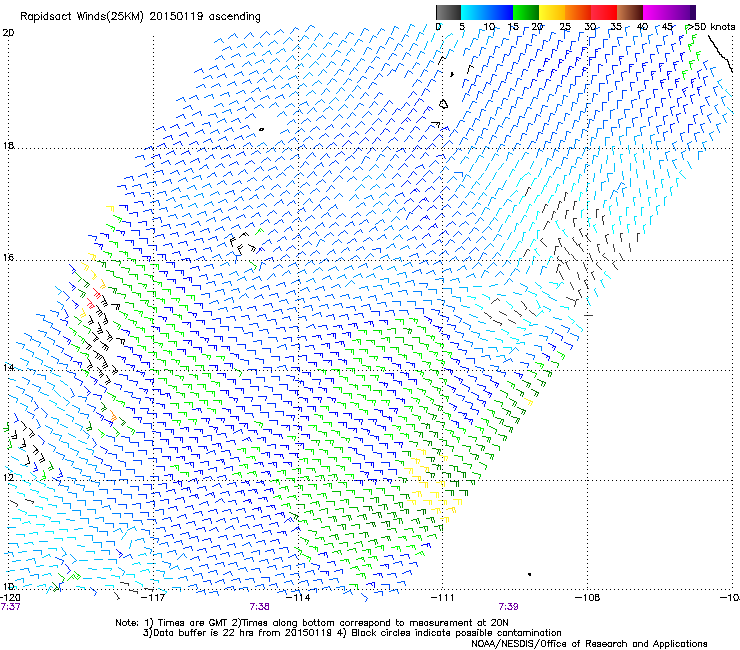
Task: Click the red wind barbs near 15.5N -118
Action: [x=94, y=297]
